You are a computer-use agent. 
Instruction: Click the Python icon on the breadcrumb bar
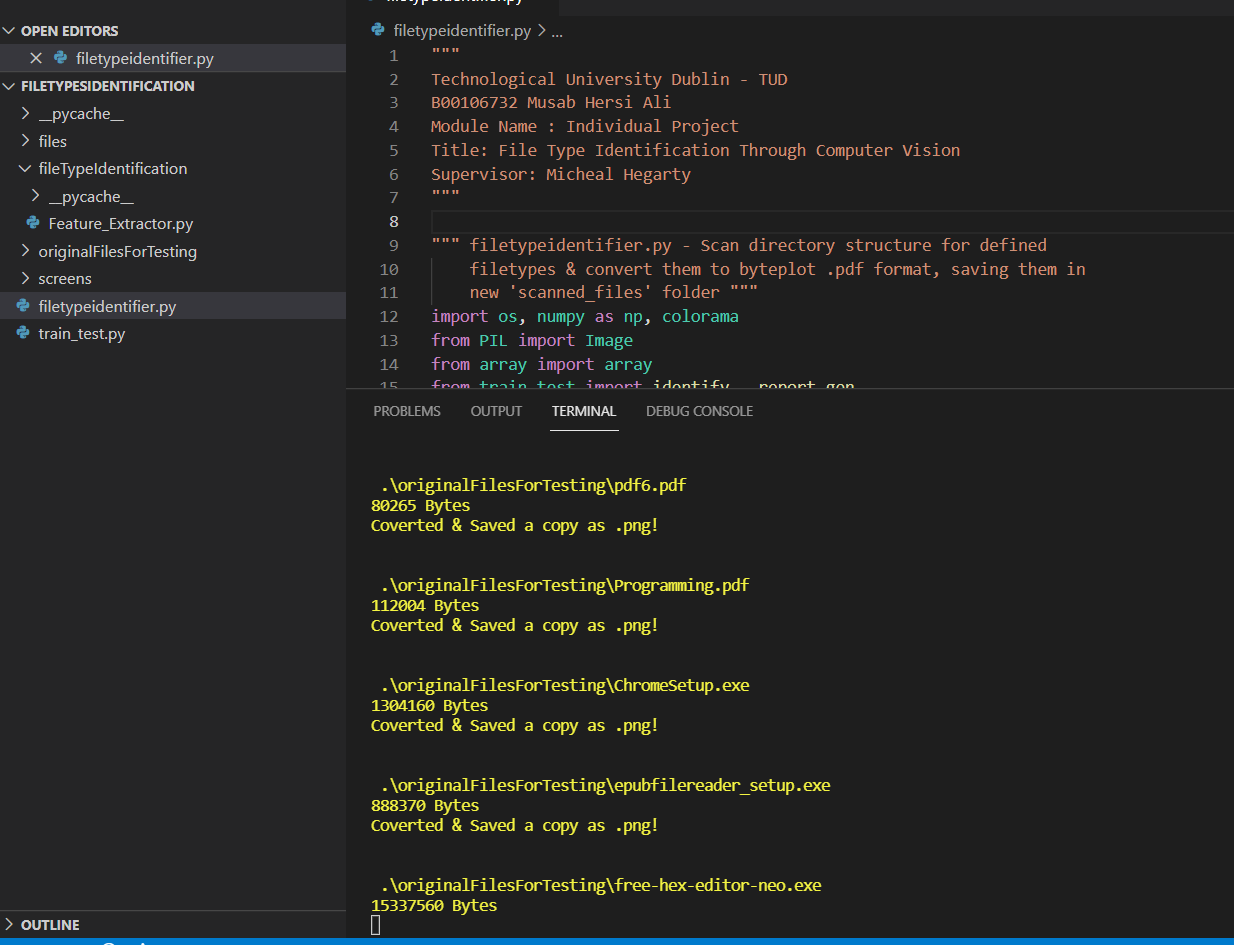377,30
